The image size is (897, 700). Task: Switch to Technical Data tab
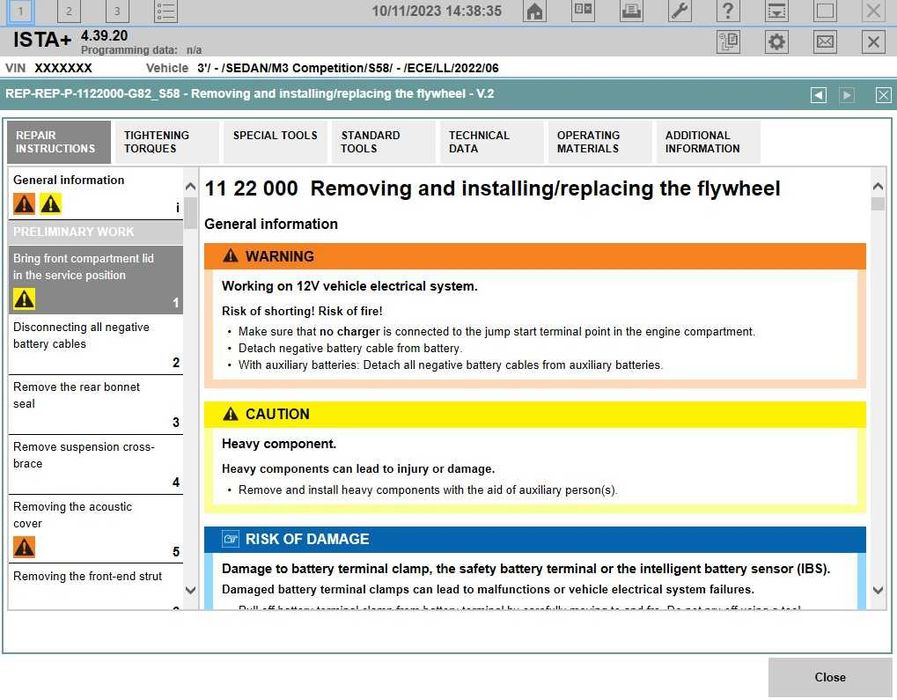tap(491, 142)
